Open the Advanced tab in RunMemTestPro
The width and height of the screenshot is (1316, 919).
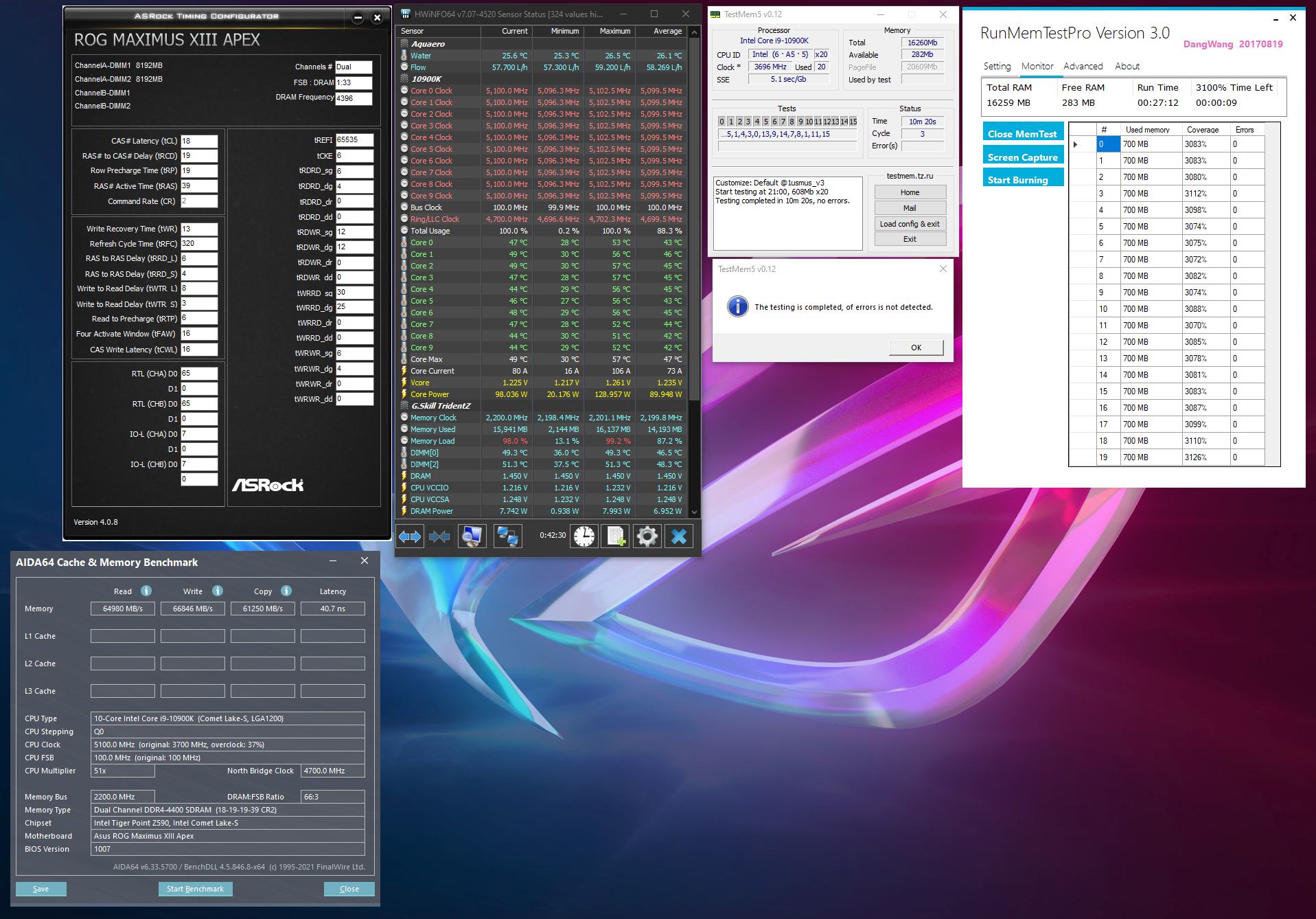click(1083, 66)
